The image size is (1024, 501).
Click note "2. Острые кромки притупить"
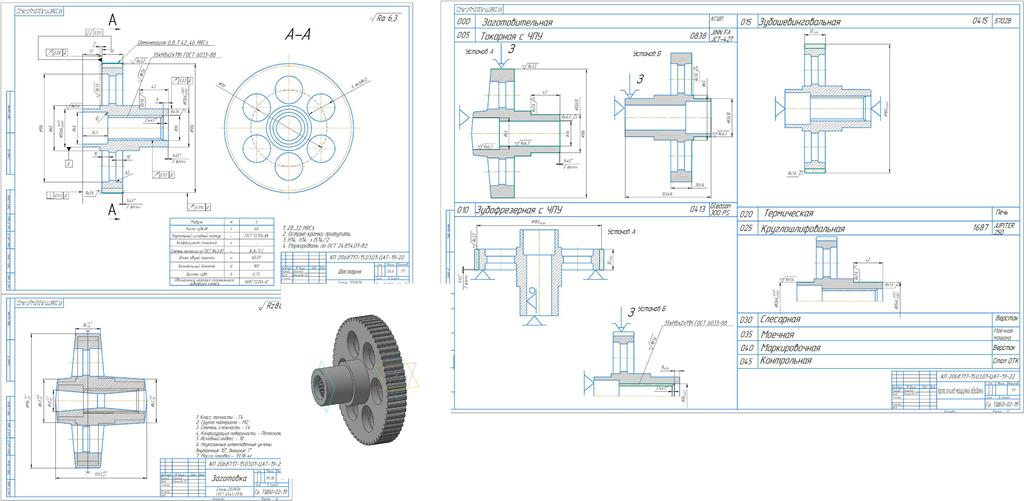[318, 232]
